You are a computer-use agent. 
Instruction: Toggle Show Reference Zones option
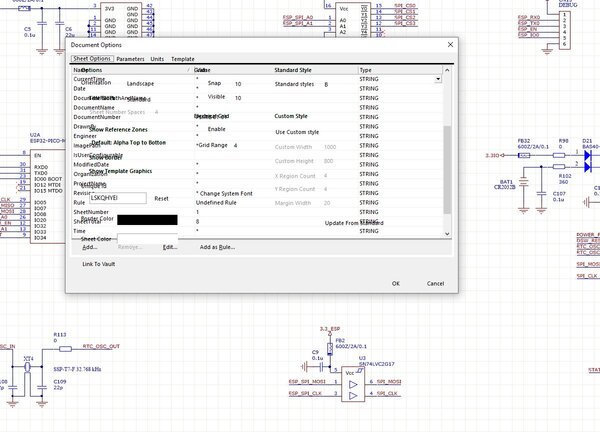pos(118,130)
